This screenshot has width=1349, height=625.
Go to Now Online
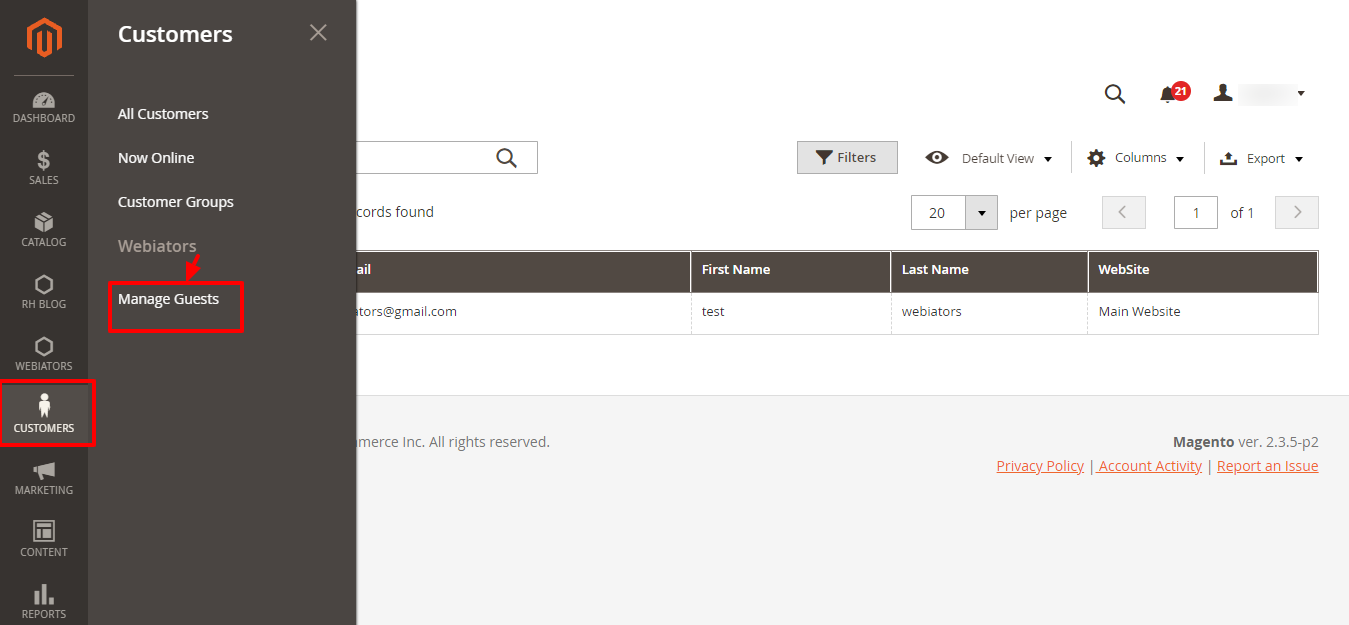click(x=156, y=158)
